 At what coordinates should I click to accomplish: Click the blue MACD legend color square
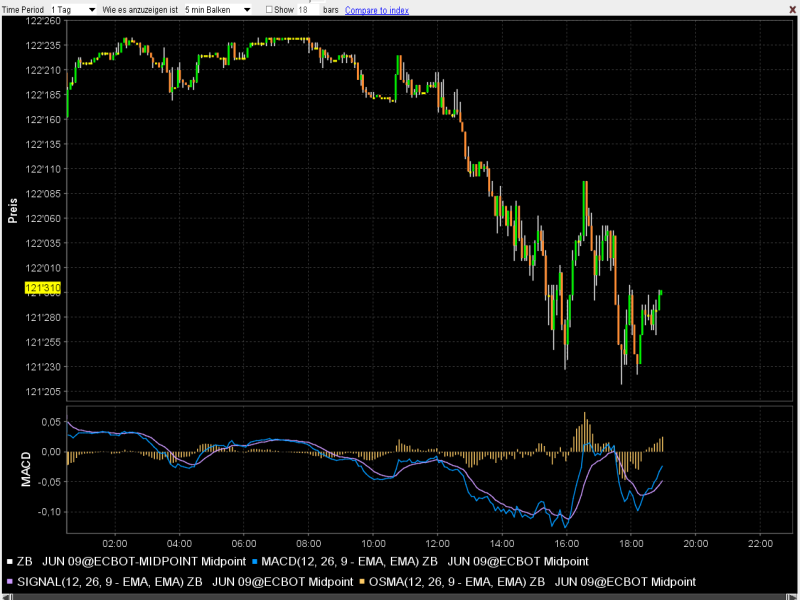pos(254,562)
